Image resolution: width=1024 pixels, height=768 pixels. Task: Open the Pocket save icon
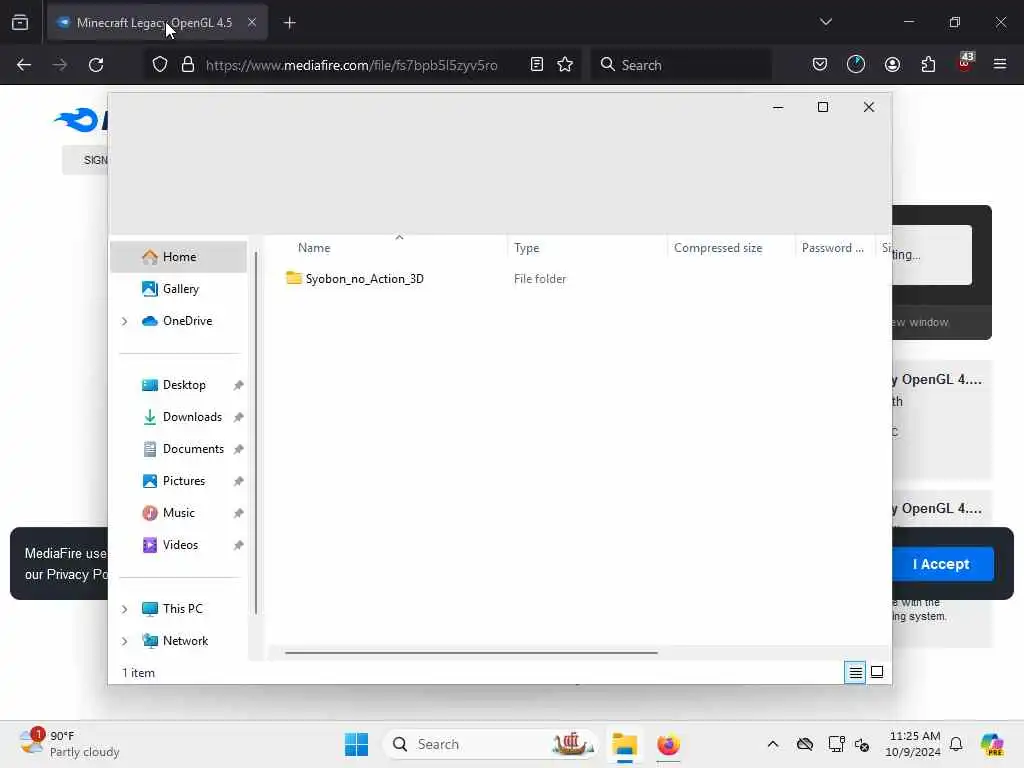[820, 65]
